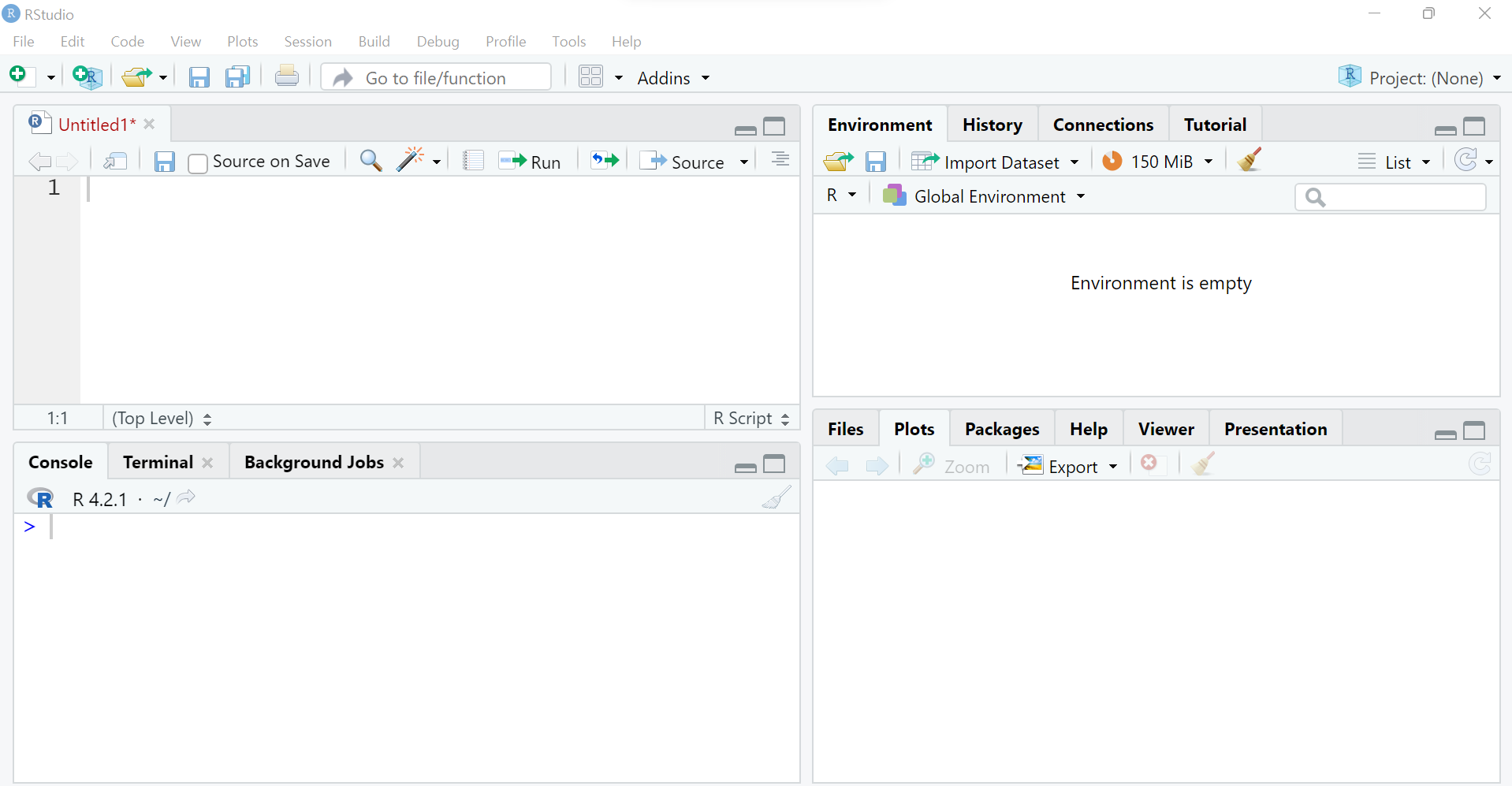Screen dimensions: 1512x786
Task: Open an existing file folder icon
Action: [136, 76]
